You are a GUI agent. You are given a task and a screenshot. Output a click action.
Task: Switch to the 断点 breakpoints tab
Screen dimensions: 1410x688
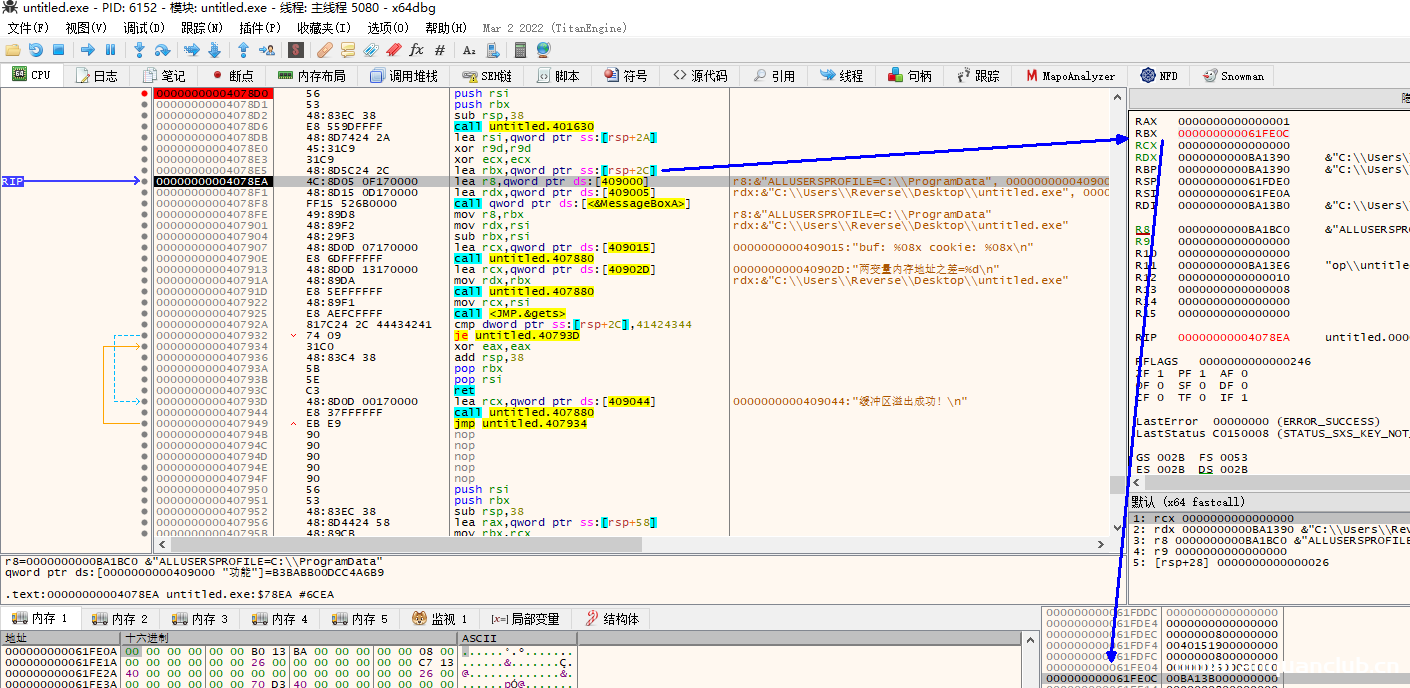click(x=231, y=76)
